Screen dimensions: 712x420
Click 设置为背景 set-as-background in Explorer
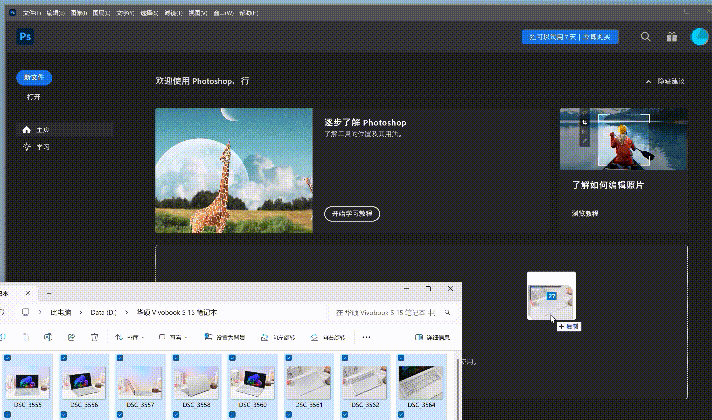coord(225,337)
